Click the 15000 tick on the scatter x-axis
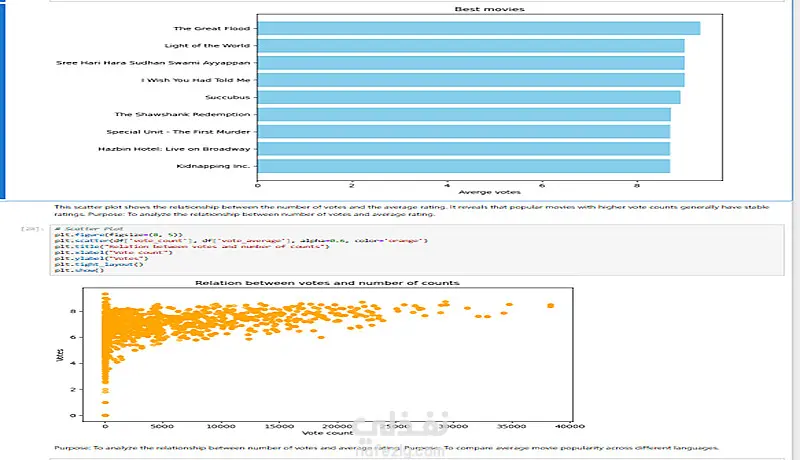The width and height of the screenshot is (800, 460). (x=279, y=426)
